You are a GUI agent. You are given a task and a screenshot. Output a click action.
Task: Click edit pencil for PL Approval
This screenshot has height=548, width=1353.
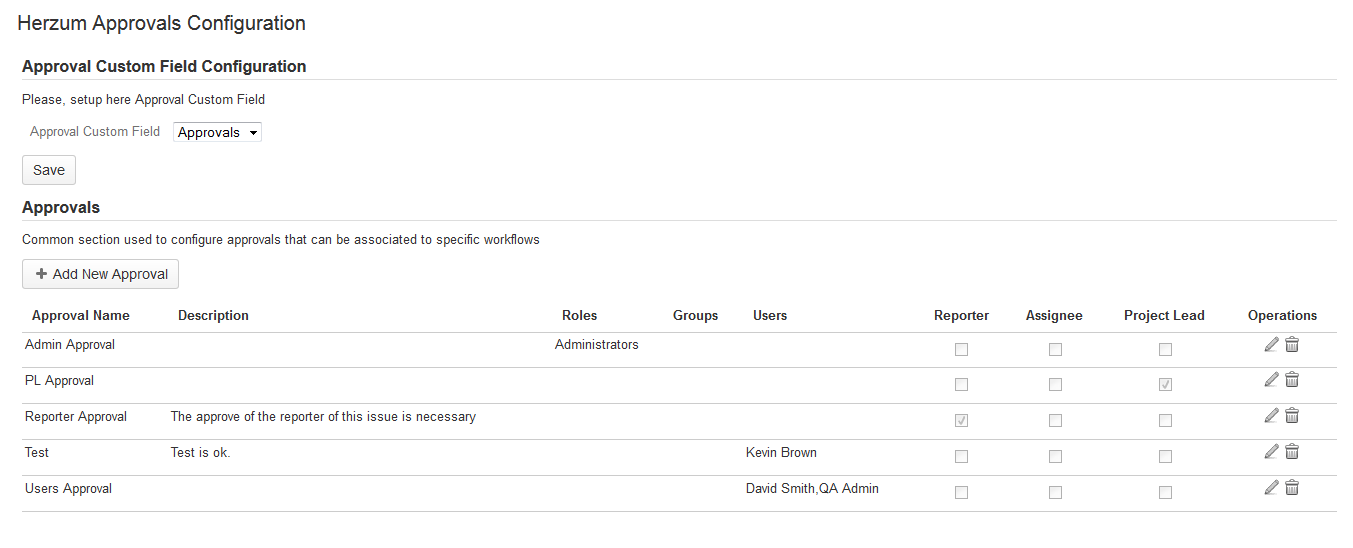point(1271,380)
